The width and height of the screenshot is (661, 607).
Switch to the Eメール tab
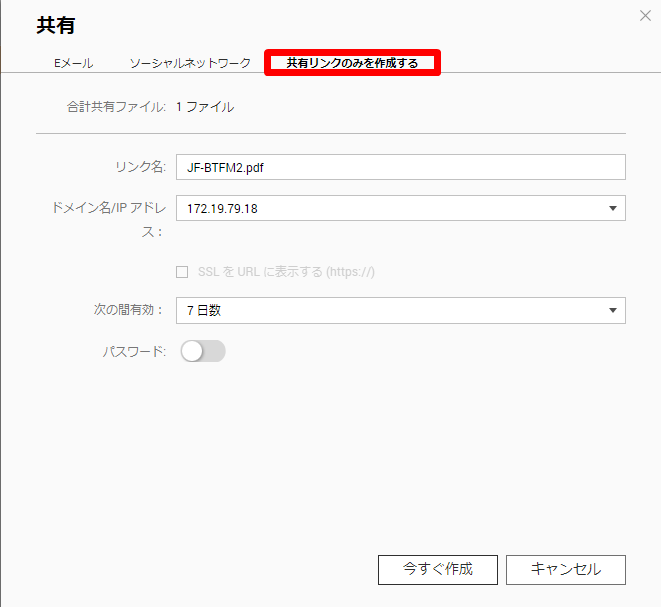click(x=74, y=63)
